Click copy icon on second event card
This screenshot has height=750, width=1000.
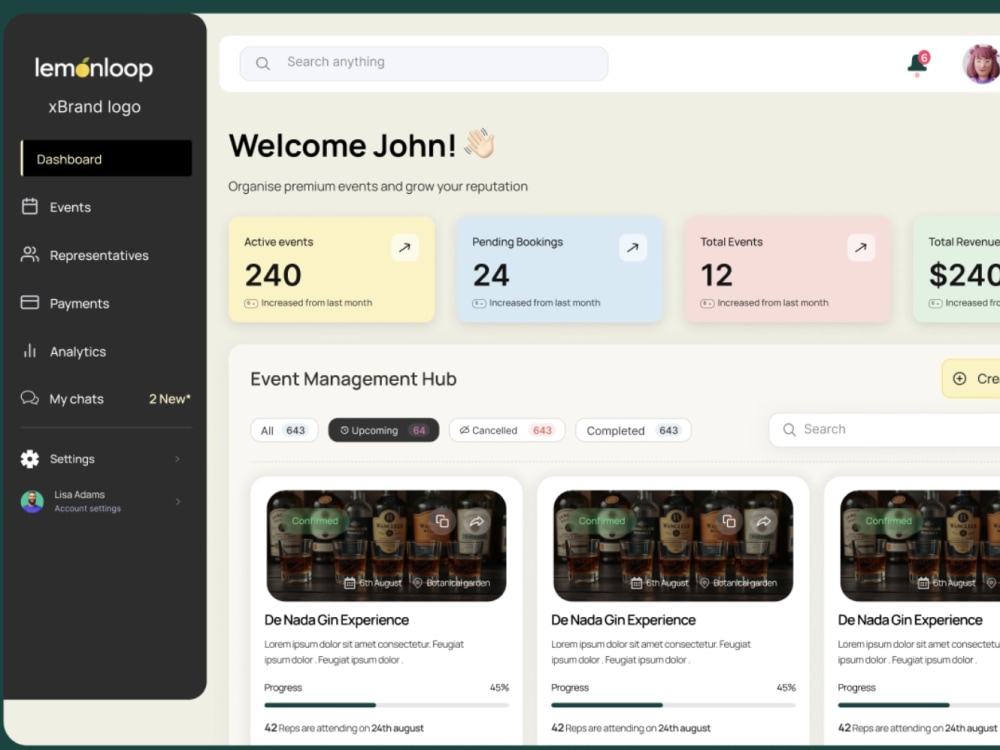(x=729, y=522)
